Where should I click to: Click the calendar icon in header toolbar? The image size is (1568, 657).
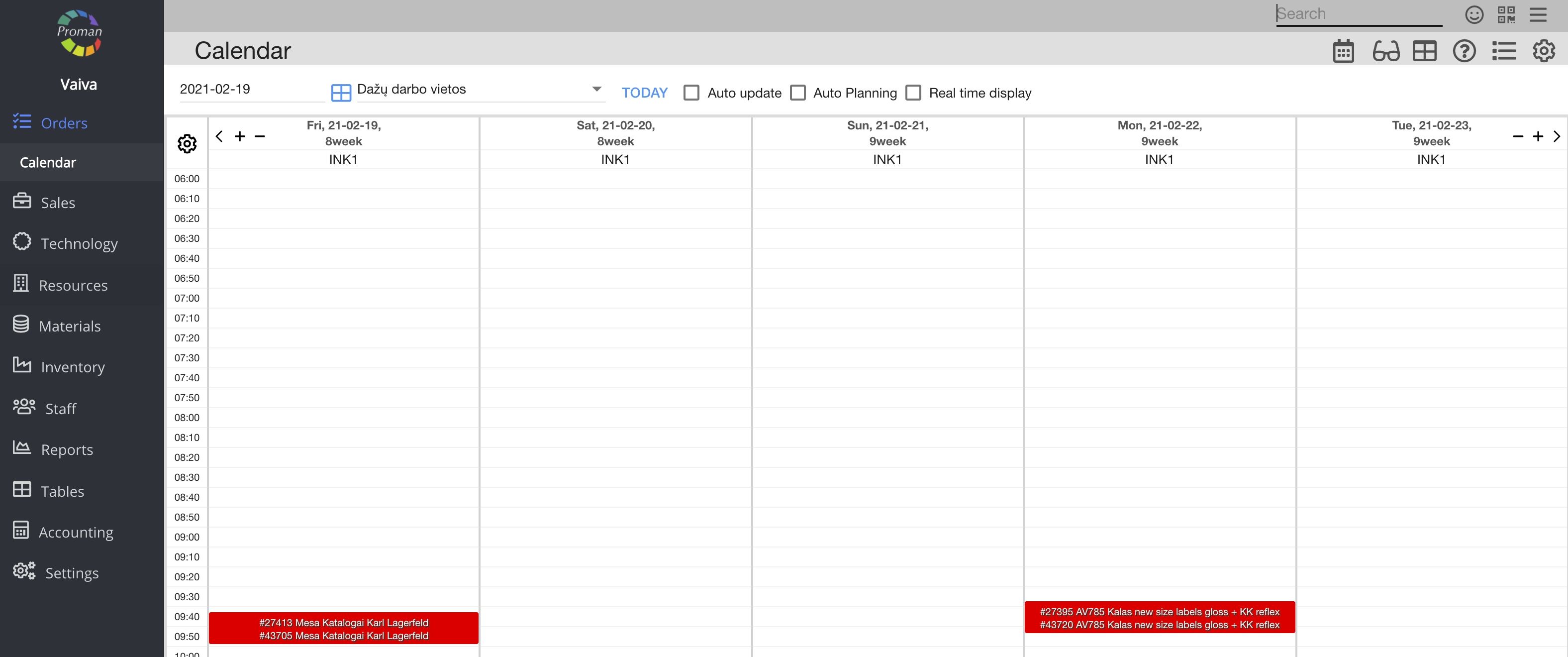1343,51
